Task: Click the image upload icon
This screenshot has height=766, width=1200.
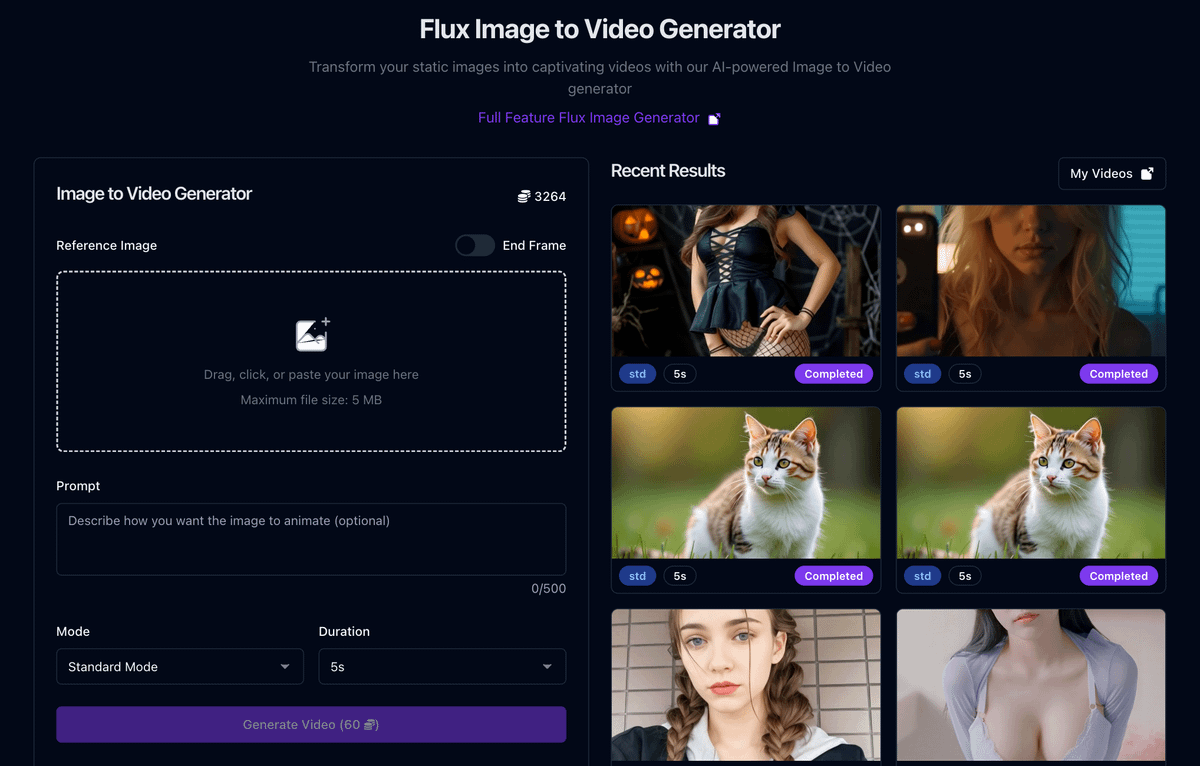Action: click(312, 335)
